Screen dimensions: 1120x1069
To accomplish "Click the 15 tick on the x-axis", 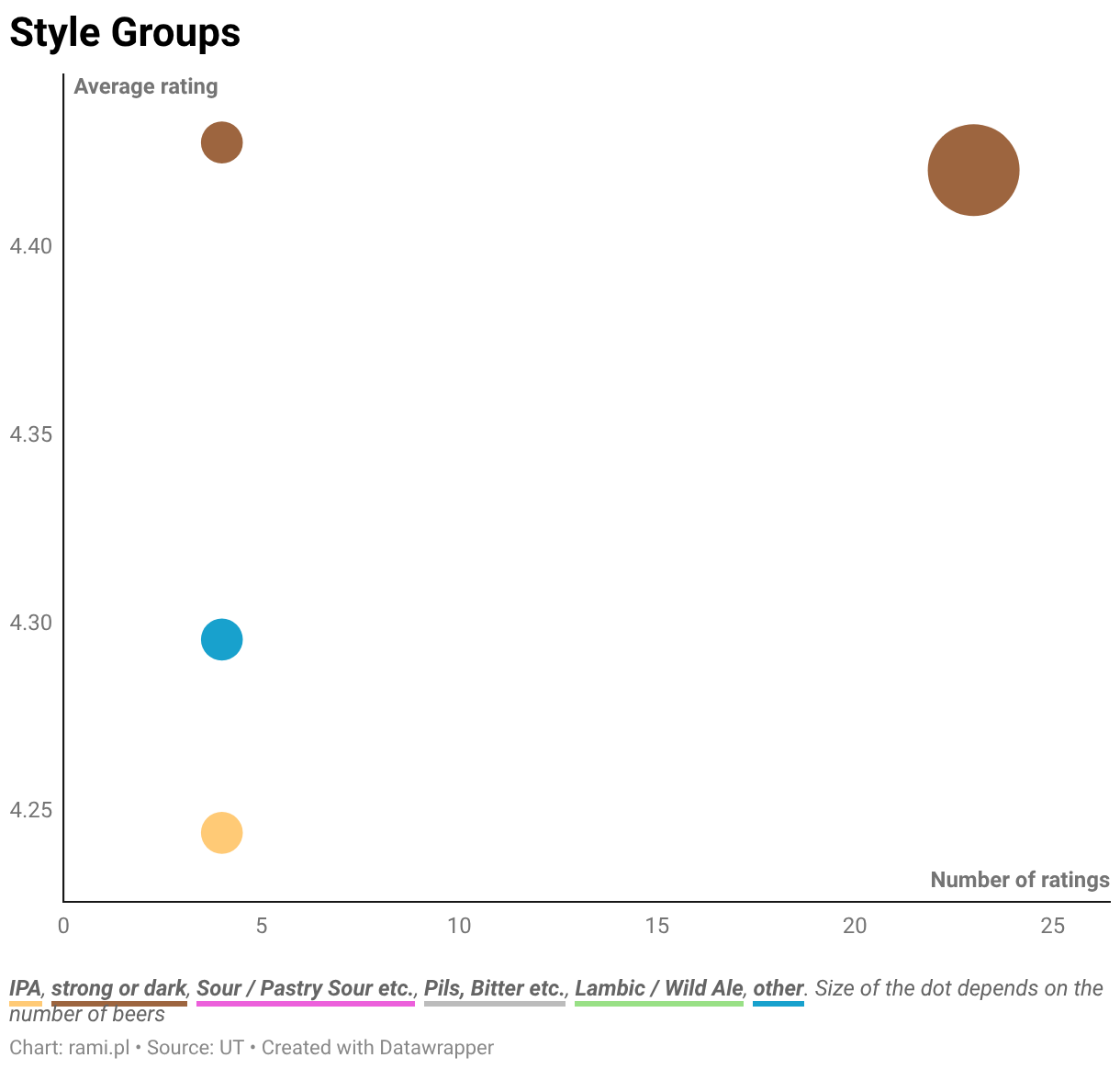I will (657, 926).
